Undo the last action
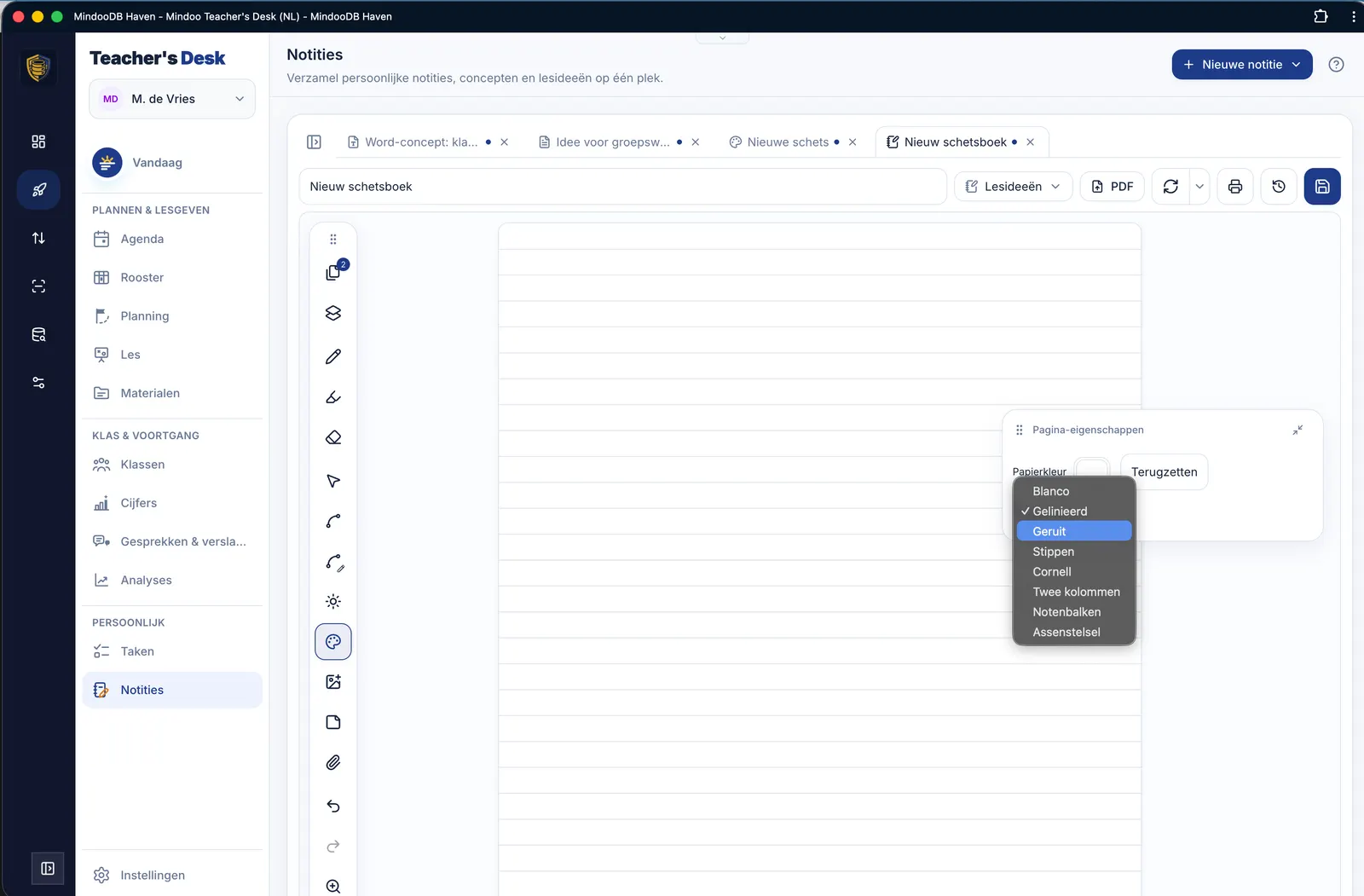The height and width of the screenshot is (896, 1364). (x=333, y=806)
